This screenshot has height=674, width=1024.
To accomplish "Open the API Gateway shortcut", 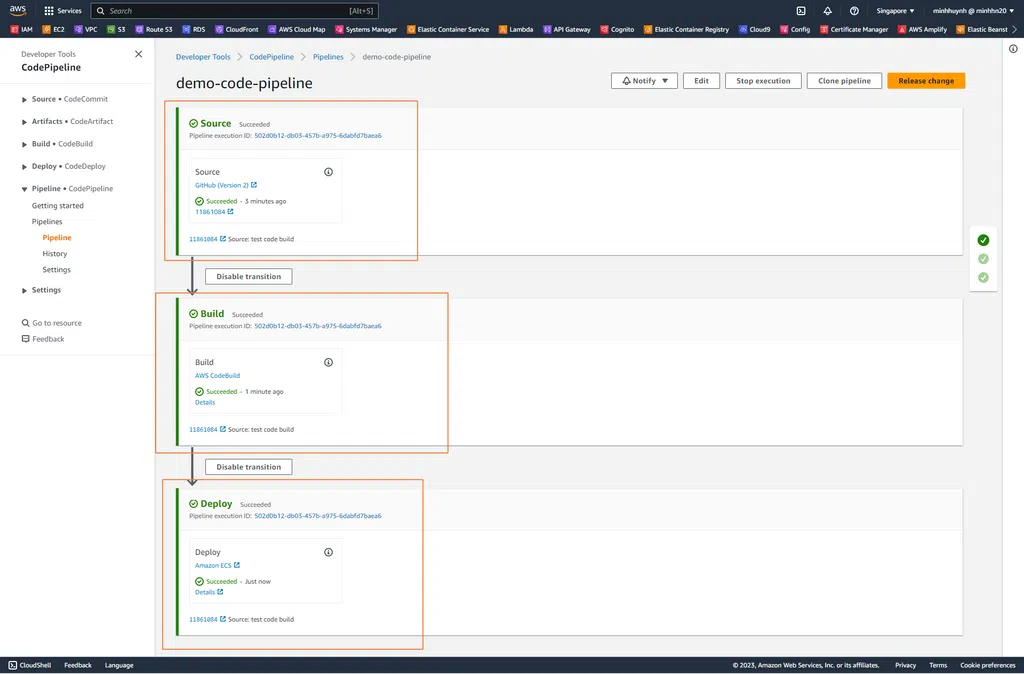I will [x=566, y=29].
